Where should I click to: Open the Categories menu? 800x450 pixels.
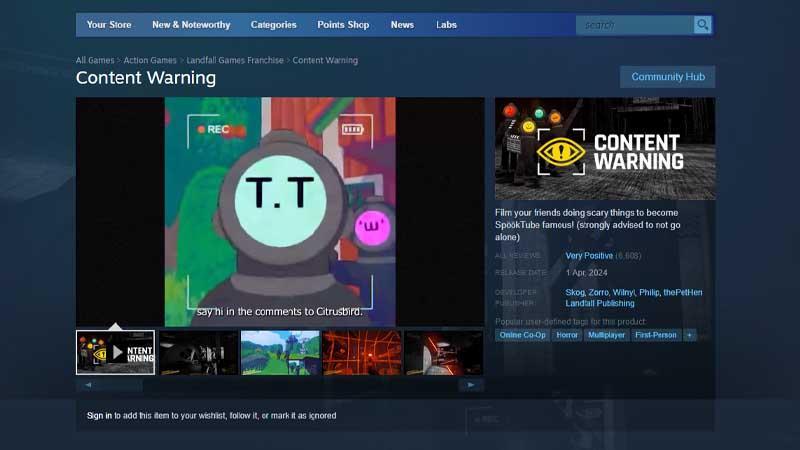point(273,24)
